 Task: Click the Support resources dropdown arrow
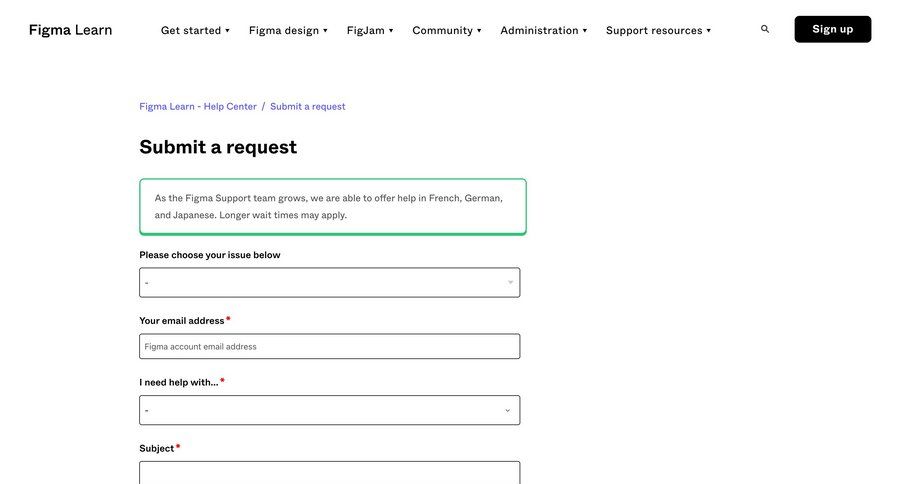709,30
